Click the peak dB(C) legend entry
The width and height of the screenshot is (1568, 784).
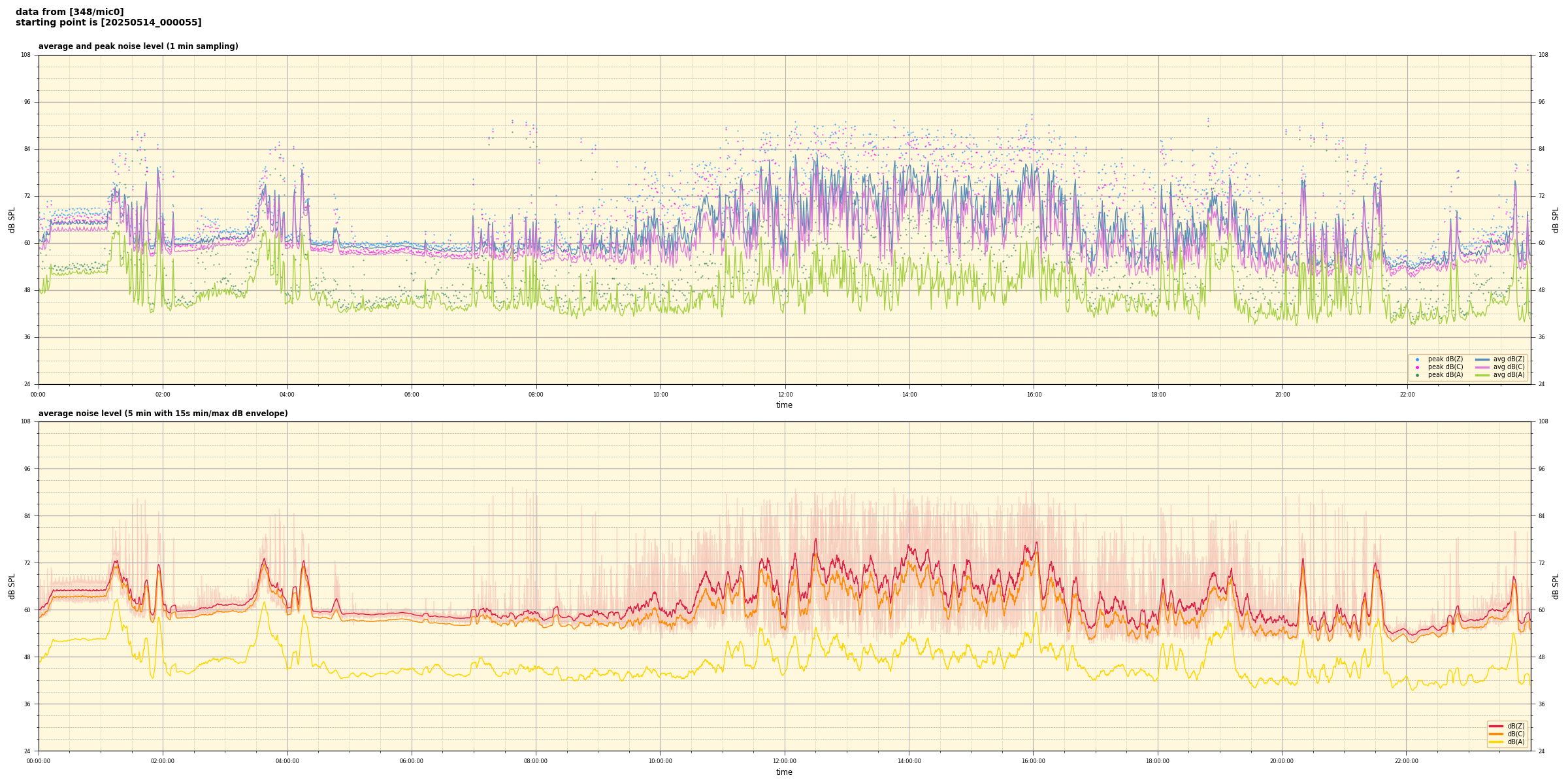tap(1445, 367)
